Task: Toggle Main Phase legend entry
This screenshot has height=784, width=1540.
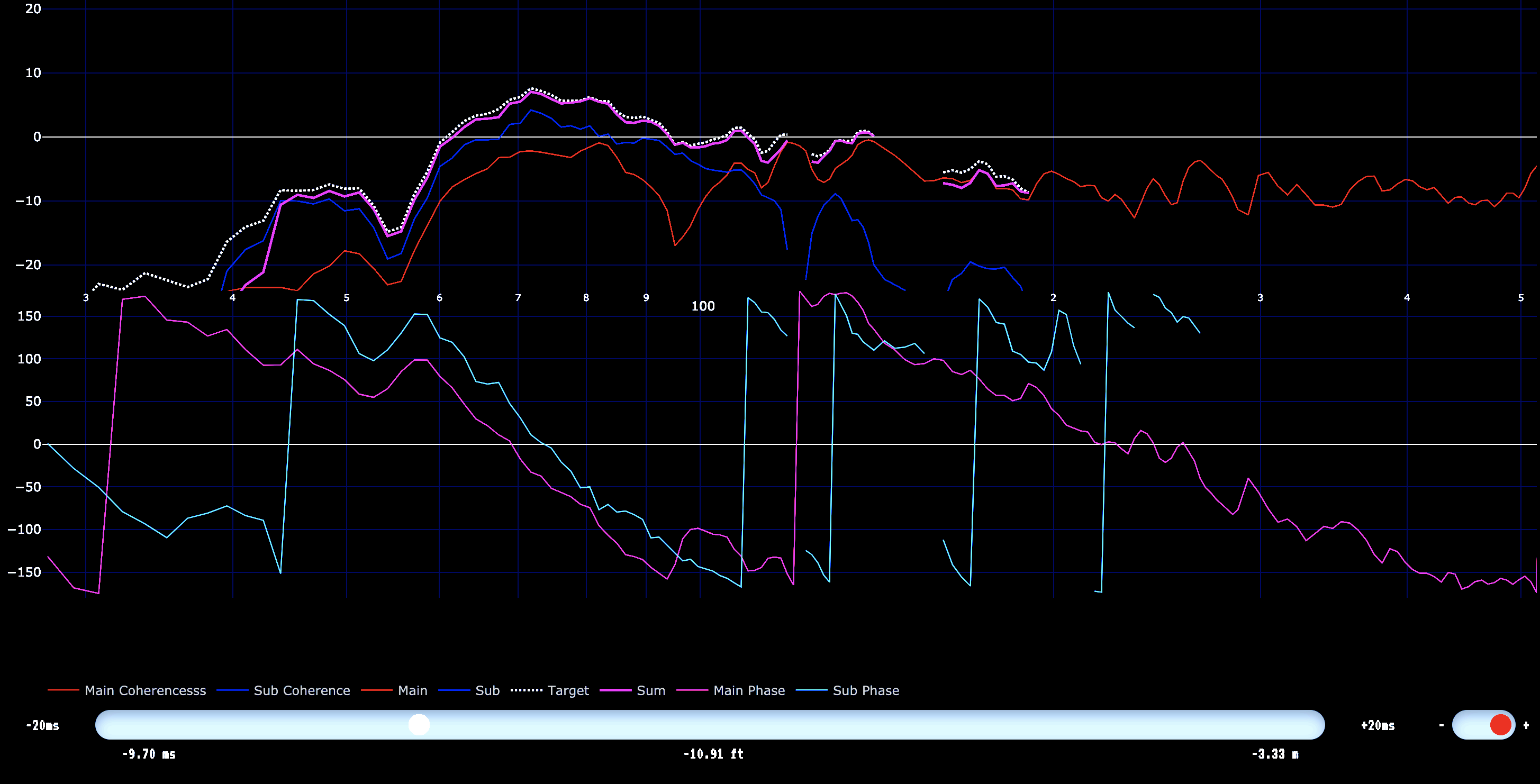Action: click(x=730, y=690)
